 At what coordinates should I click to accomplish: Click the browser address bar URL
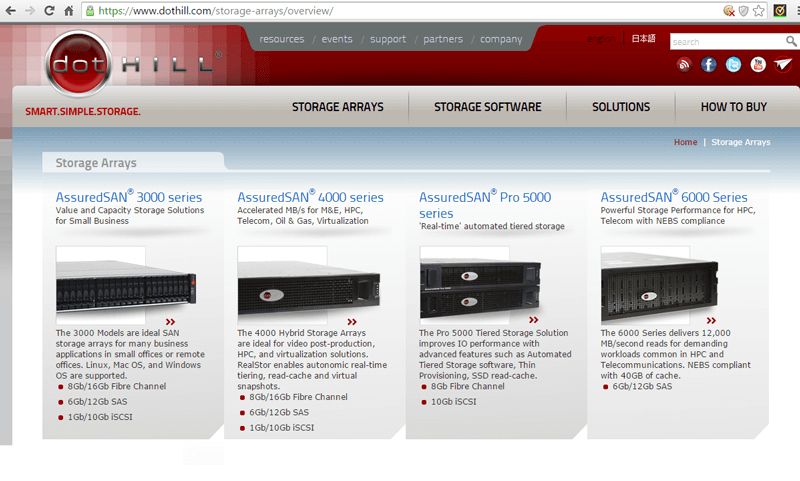215,11
